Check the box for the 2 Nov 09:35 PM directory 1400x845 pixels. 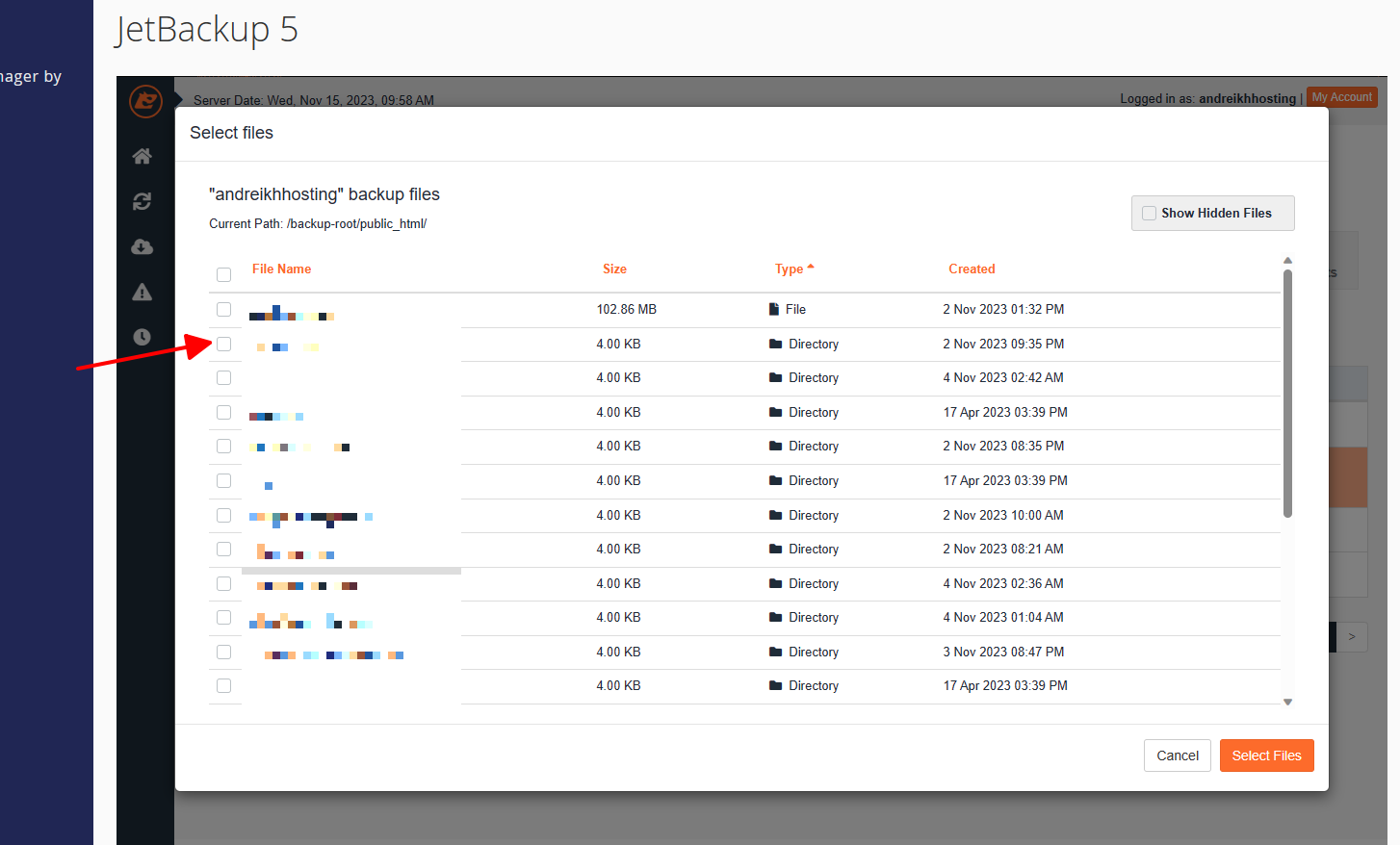click(x=224, y=344)
